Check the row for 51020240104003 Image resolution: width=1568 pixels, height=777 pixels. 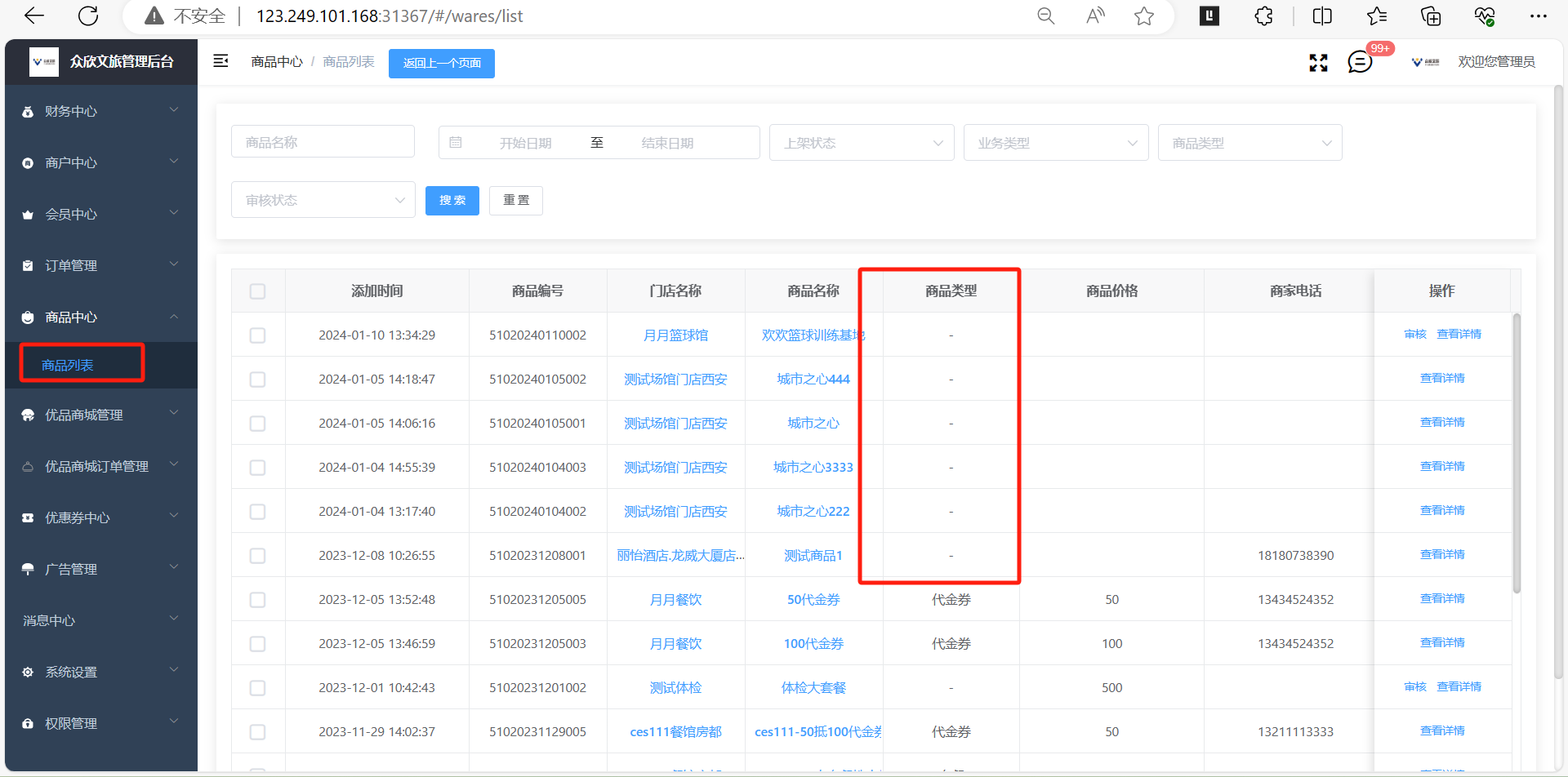coord(257,468)
